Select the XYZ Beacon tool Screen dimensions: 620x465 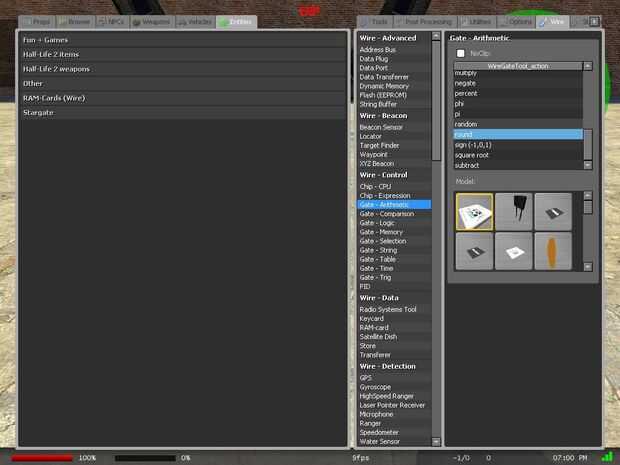394,164
